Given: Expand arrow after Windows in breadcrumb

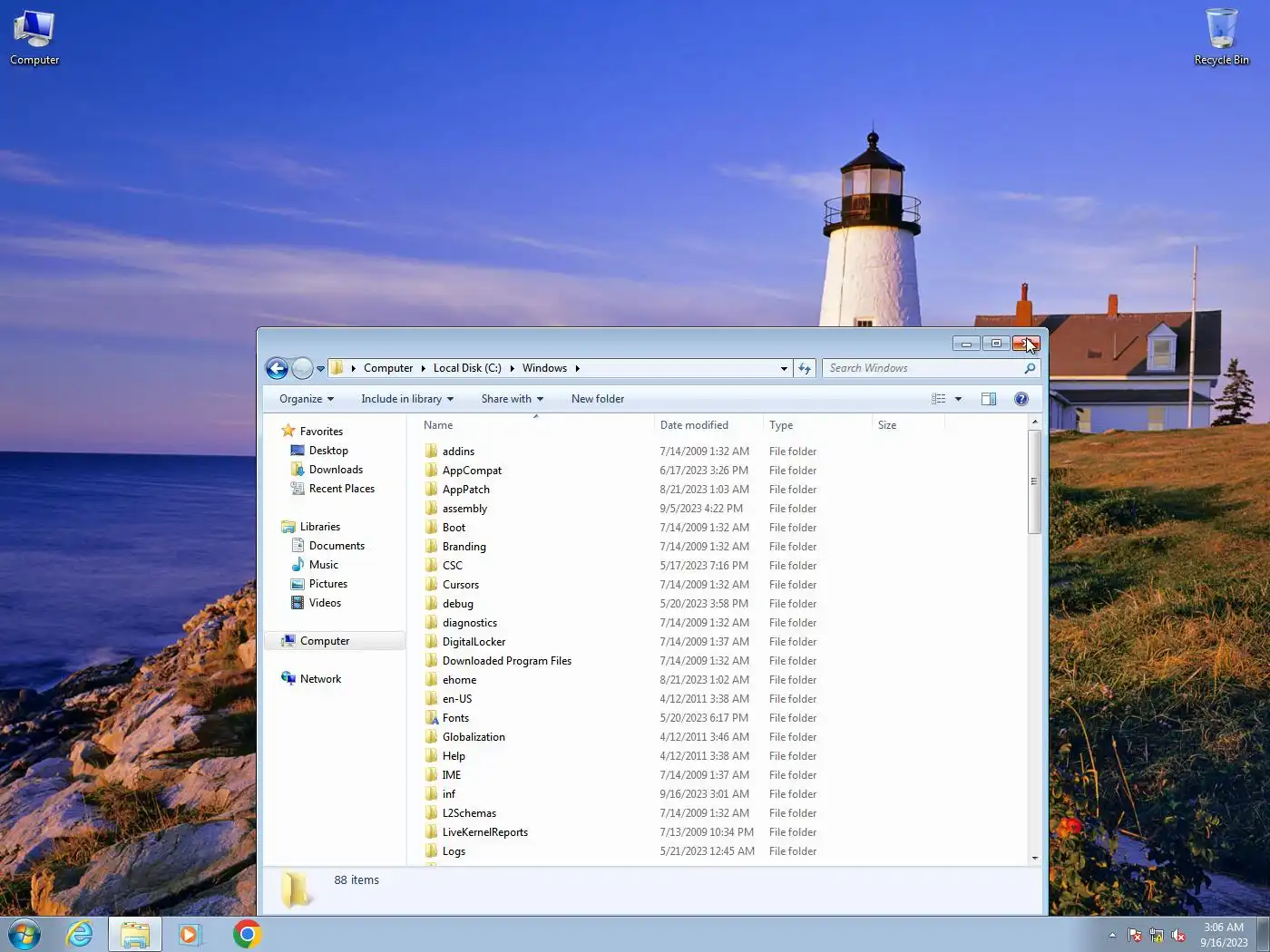Looking at the screenshot, I should coord(577,368).
